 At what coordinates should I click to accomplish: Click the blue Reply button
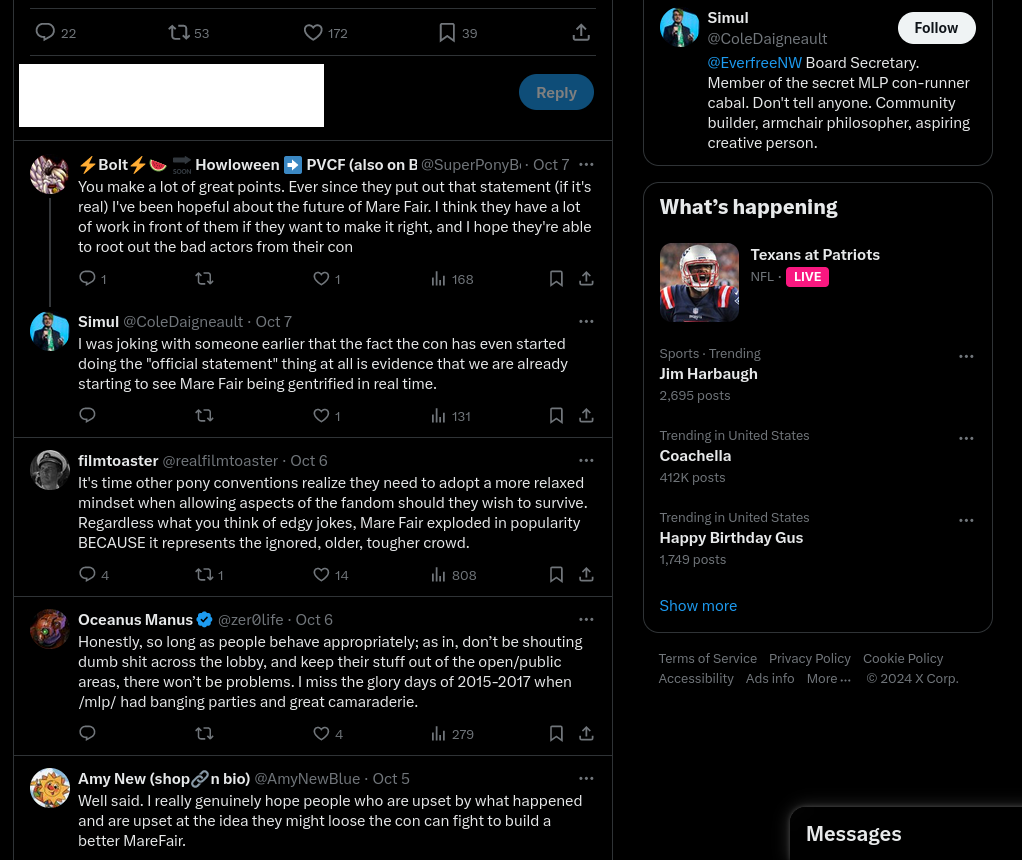pos(556,93)
